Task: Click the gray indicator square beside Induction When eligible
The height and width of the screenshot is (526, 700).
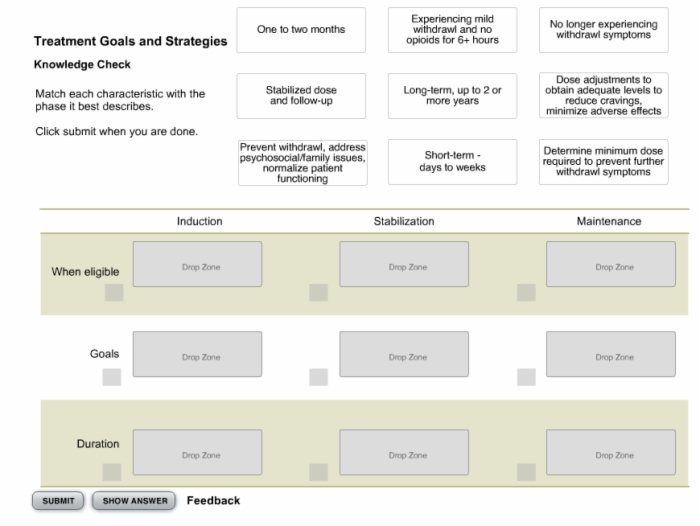Action: (114, 292)
